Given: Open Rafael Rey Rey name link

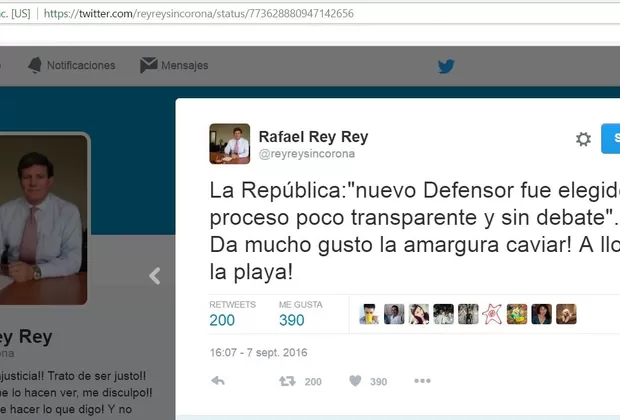Looking at the screenshot, I should 313,137.
